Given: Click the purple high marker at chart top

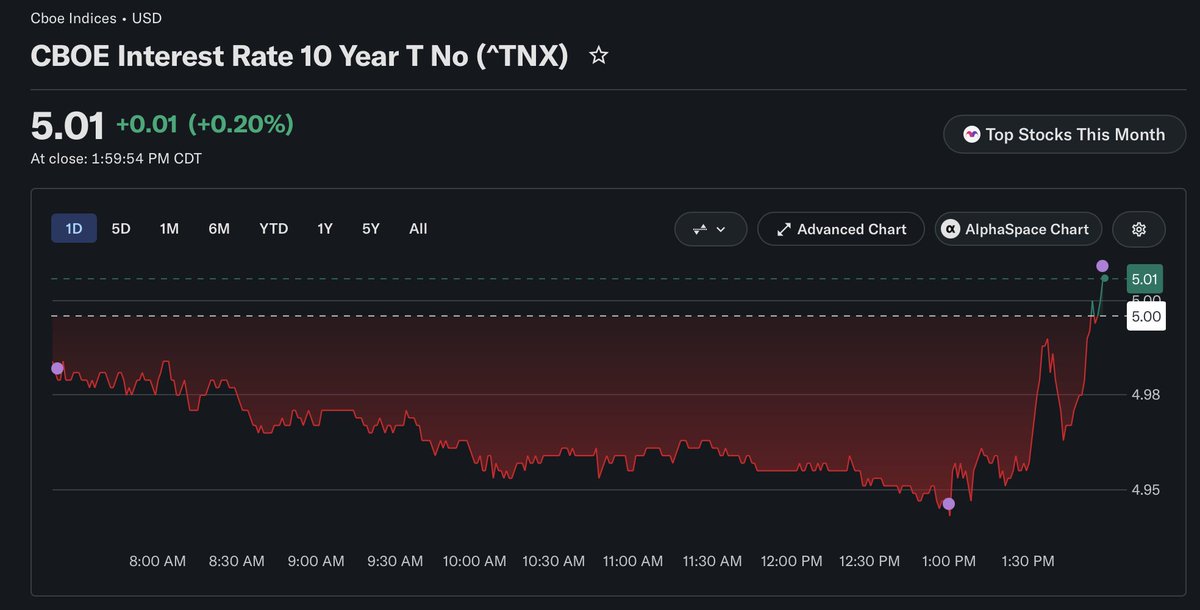Looking at the screenshot, I should click(x=1102, y=266).
